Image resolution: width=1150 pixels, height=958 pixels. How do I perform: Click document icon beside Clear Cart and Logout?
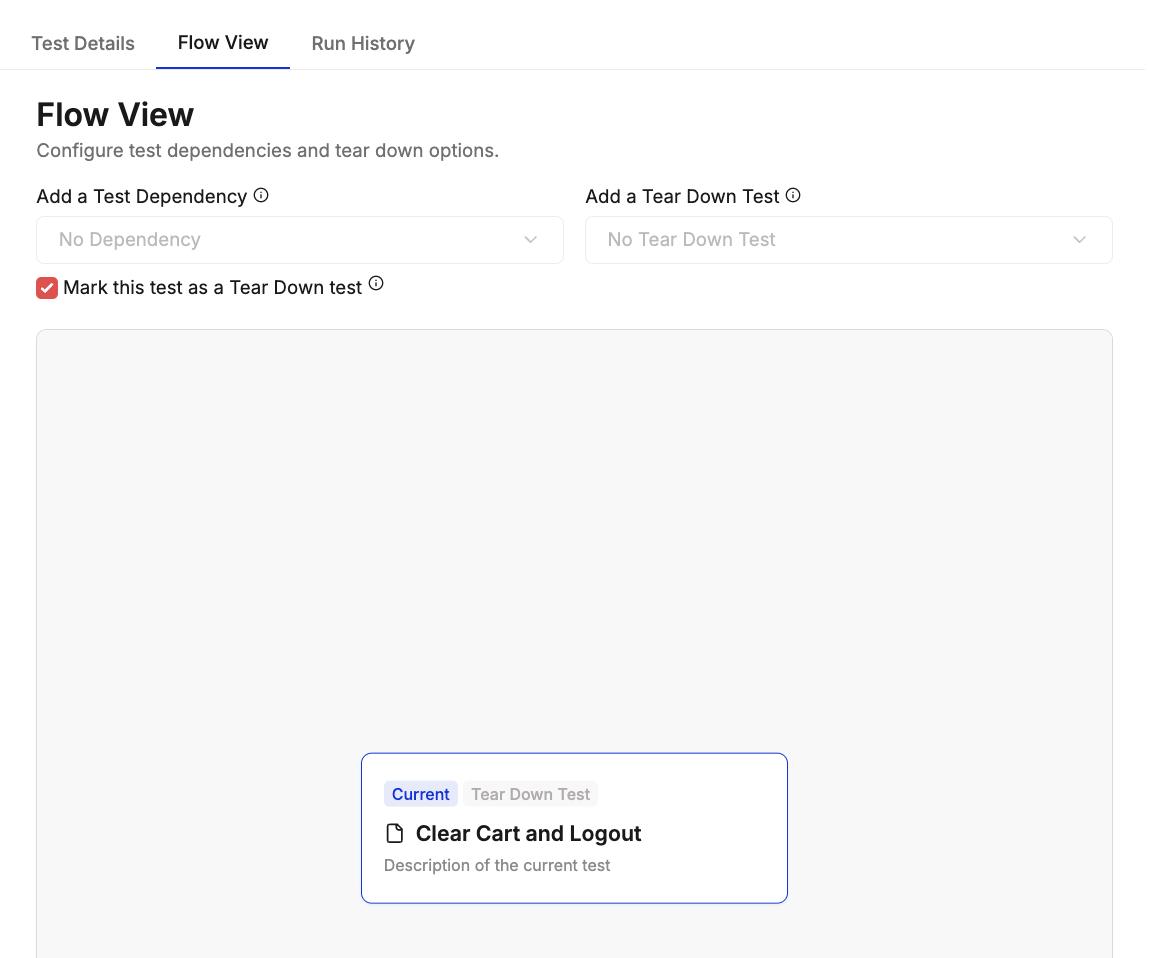pyautogui.click(x=395, y=833)
